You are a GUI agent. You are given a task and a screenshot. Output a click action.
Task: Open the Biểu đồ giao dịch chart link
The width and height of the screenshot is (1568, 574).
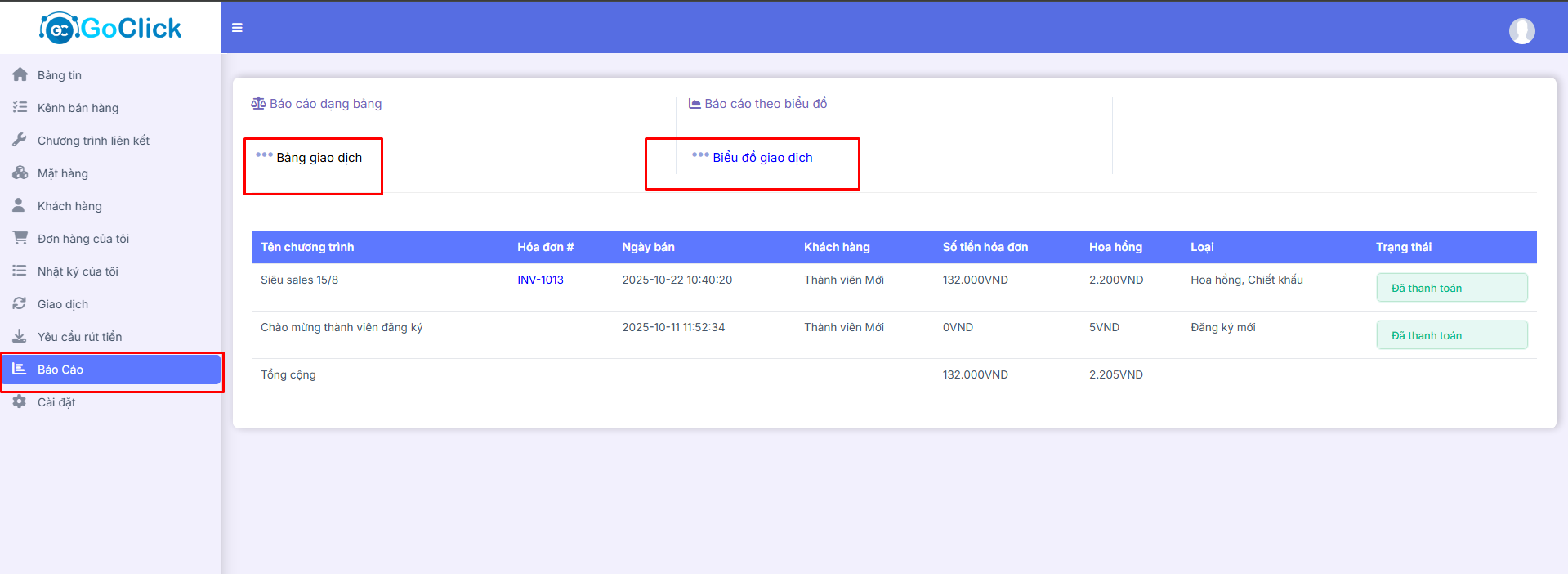click(x=762, y=158)
